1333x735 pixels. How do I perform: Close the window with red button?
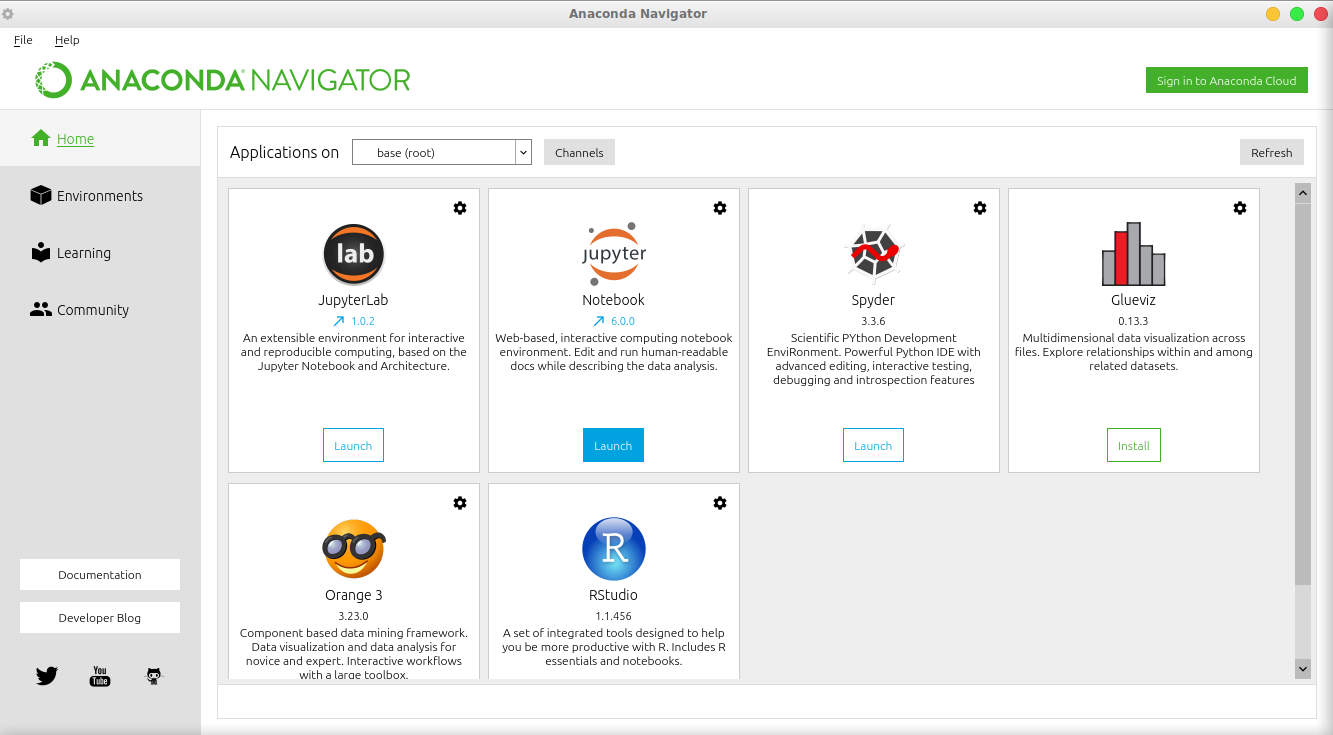pyautogui.click(x=1321, y=14)
